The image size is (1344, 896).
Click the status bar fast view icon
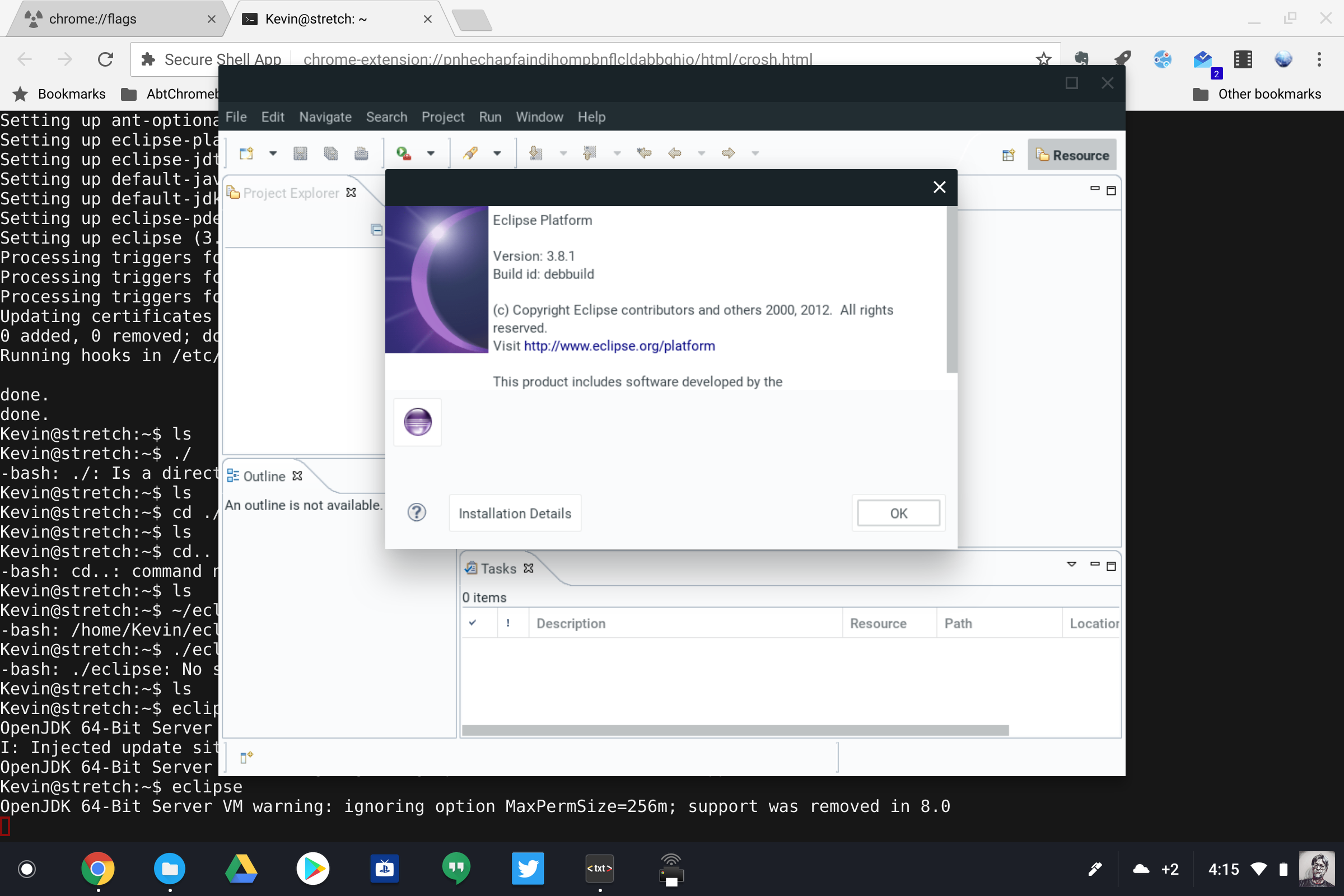coord(246,757)
